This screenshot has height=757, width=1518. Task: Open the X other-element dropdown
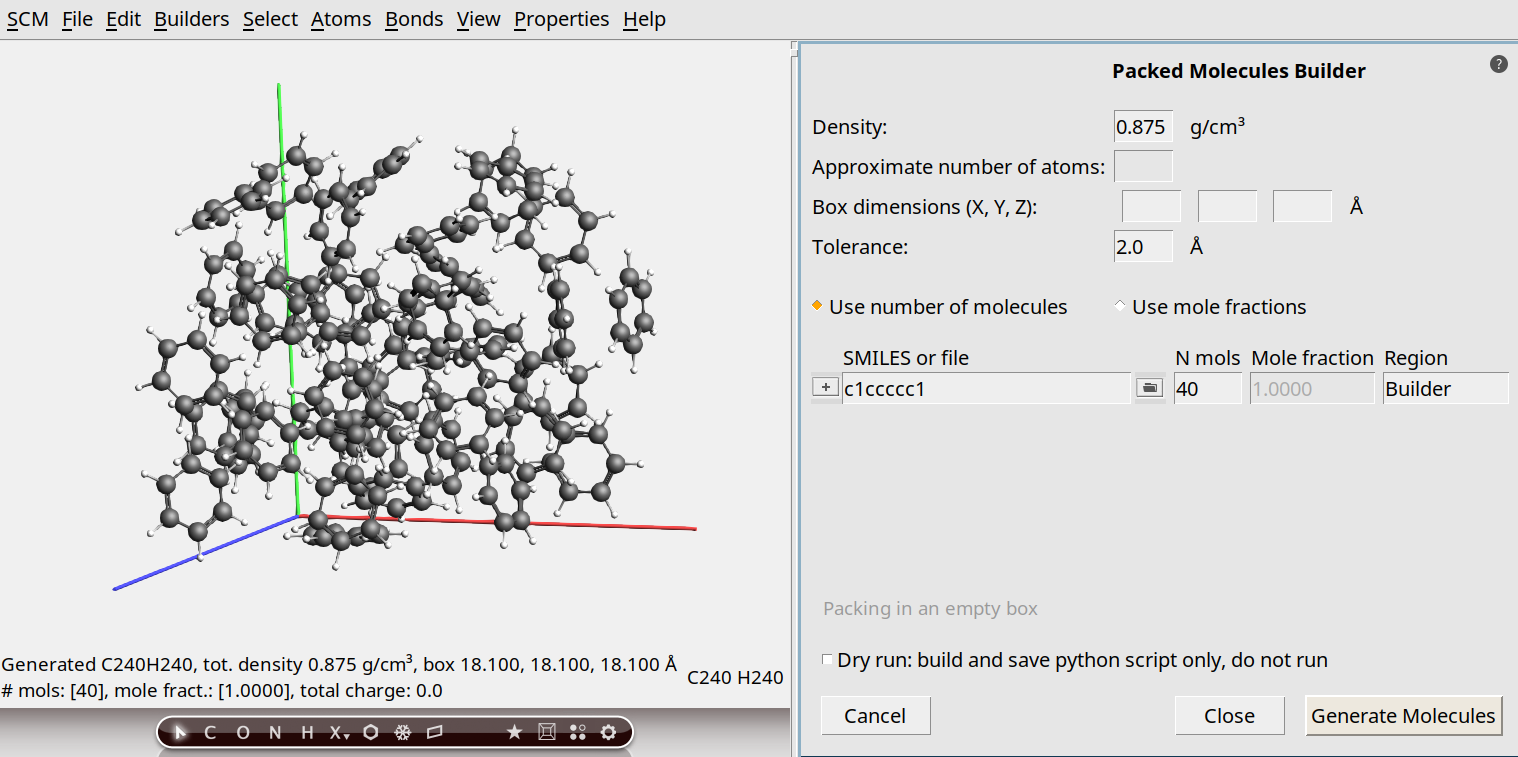click(x=339, y=733)
